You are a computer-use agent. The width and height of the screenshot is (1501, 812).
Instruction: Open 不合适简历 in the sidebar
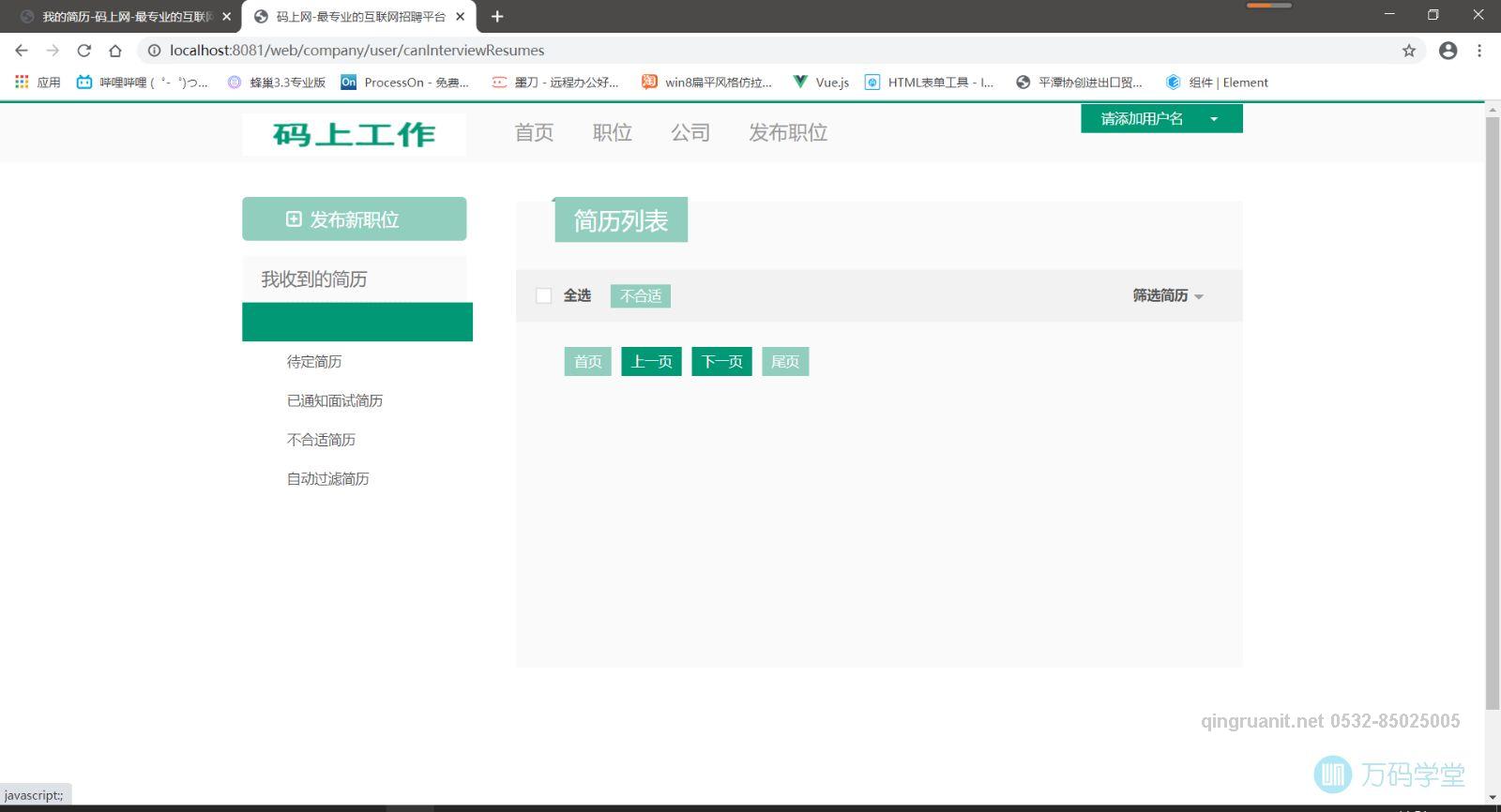pyautogui.click(x=321, y=440)
